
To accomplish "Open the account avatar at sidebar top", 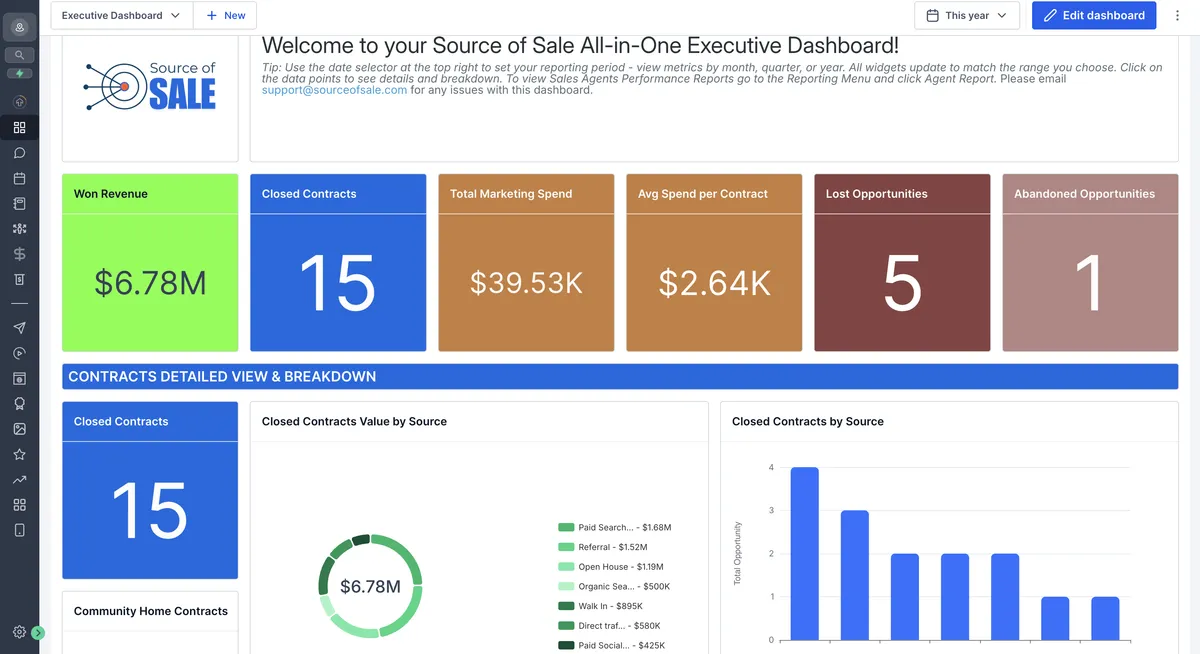I will [x=19, y=27].
